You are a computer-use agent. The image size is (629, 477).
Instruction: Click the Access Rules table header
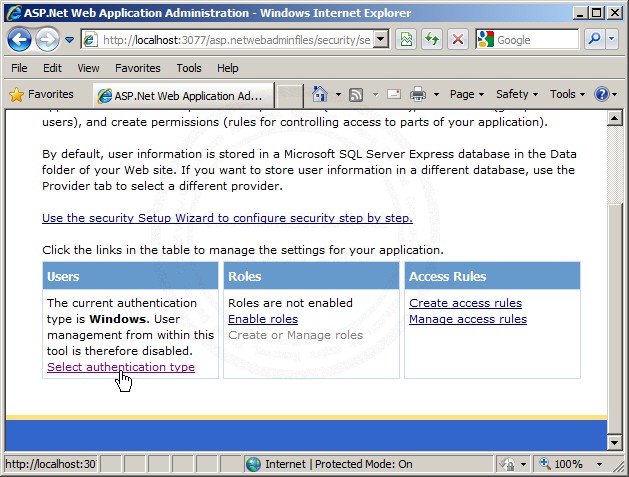coord(493,276)
